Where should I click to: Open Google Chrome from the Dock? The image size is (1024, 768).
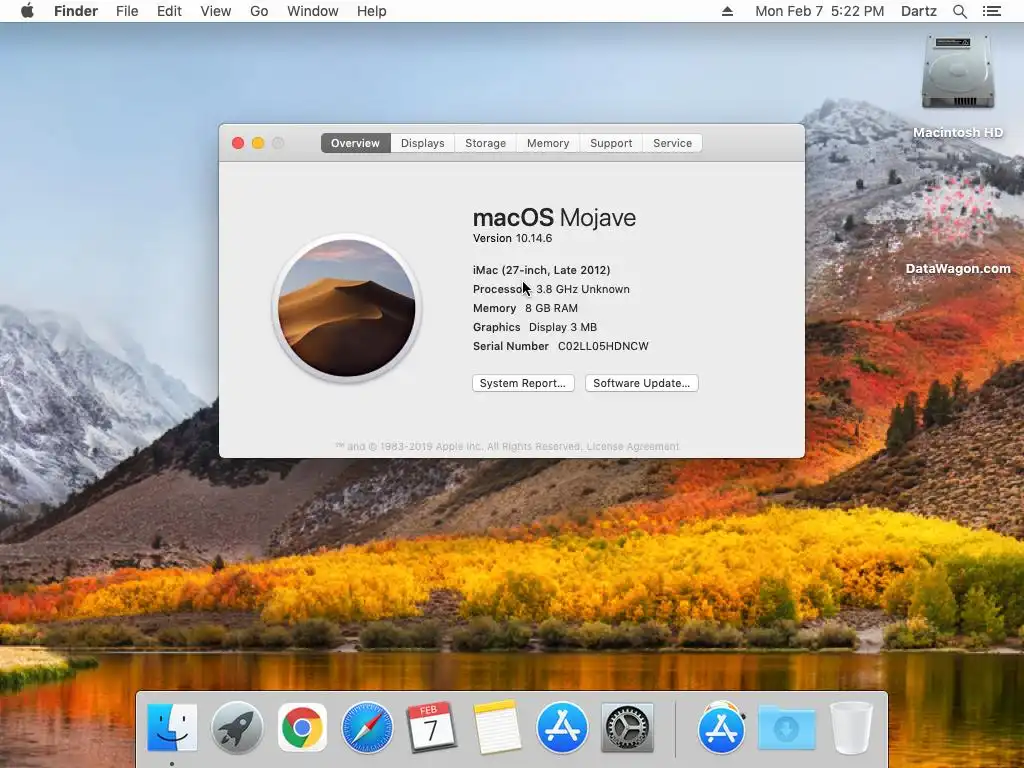point(302,727)
